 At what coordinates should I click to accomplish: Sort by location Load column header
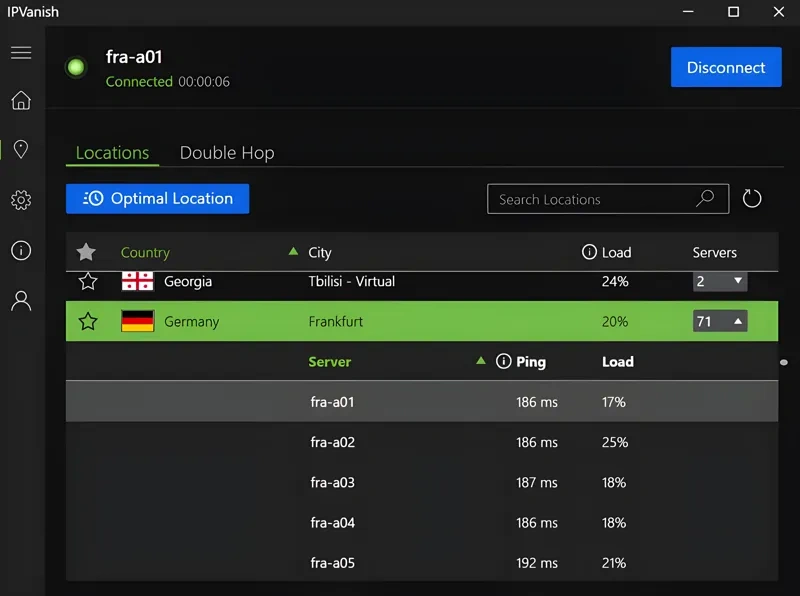616,253
